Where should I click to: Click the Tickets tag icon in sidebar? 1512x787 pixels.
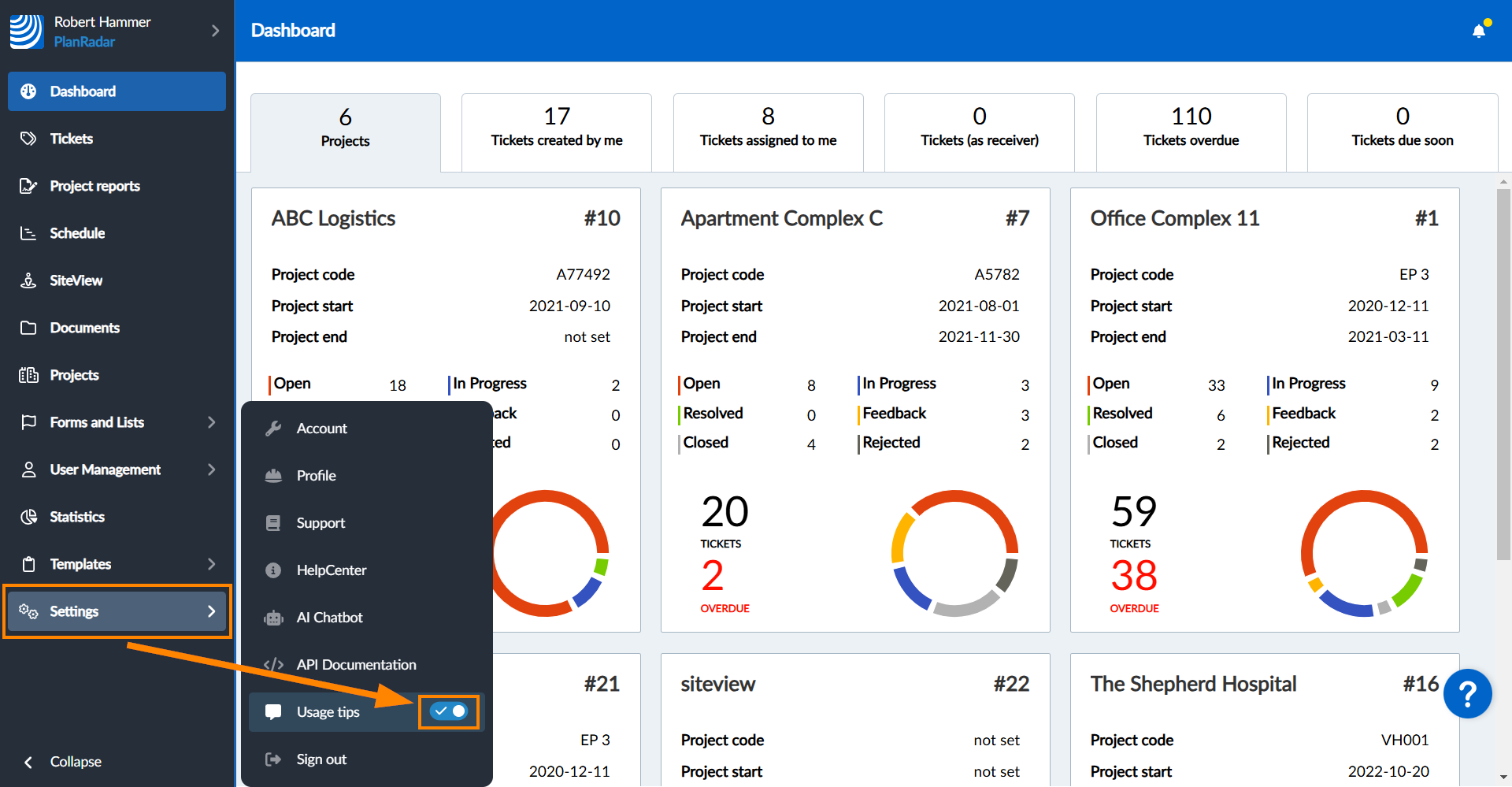tap(28, 139)
